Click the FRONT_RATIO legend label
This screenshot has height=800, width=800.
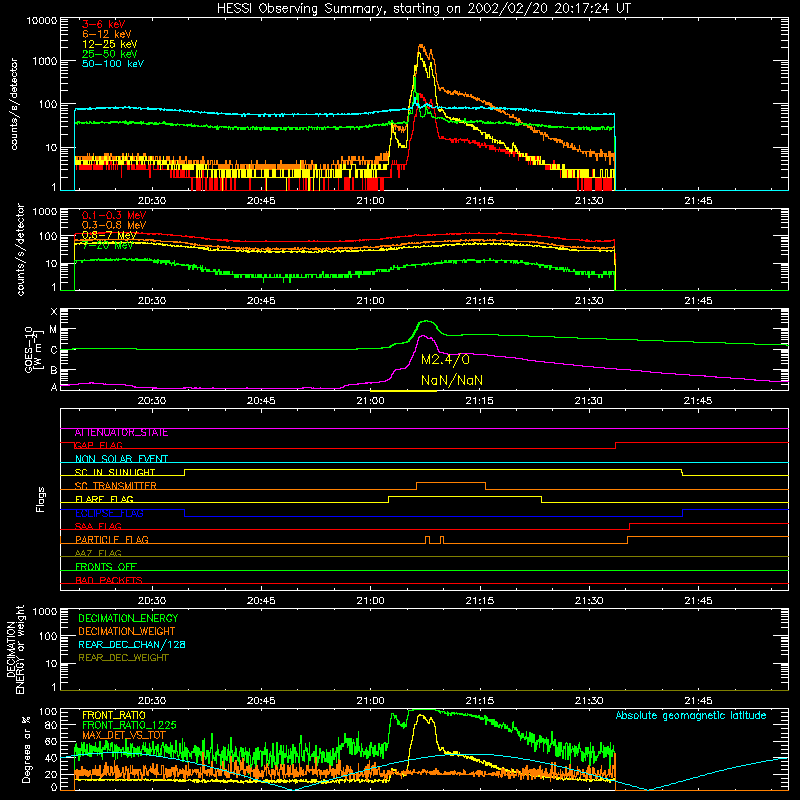click(x=114, y=715)
